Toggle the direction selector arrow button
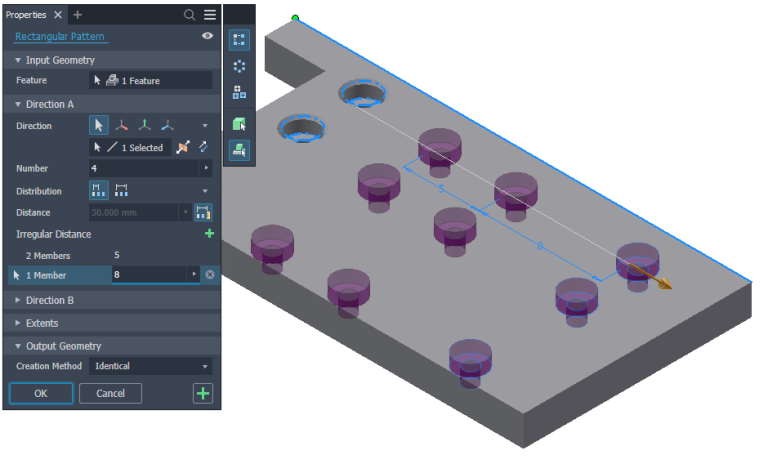This screenshot has height=473, width=768. 99,126
